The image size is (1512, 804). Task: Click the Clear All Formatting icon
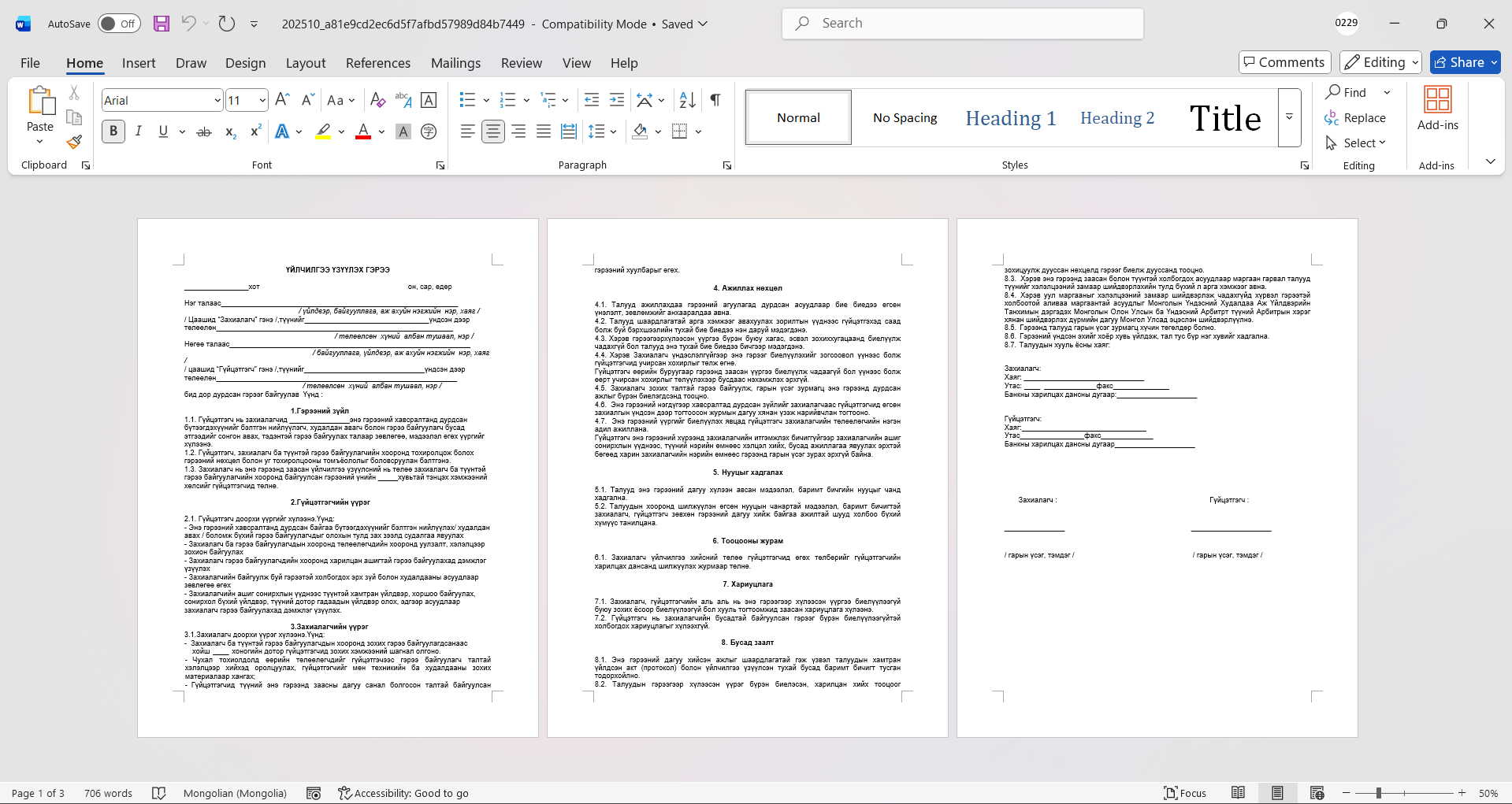pos(377,100)
